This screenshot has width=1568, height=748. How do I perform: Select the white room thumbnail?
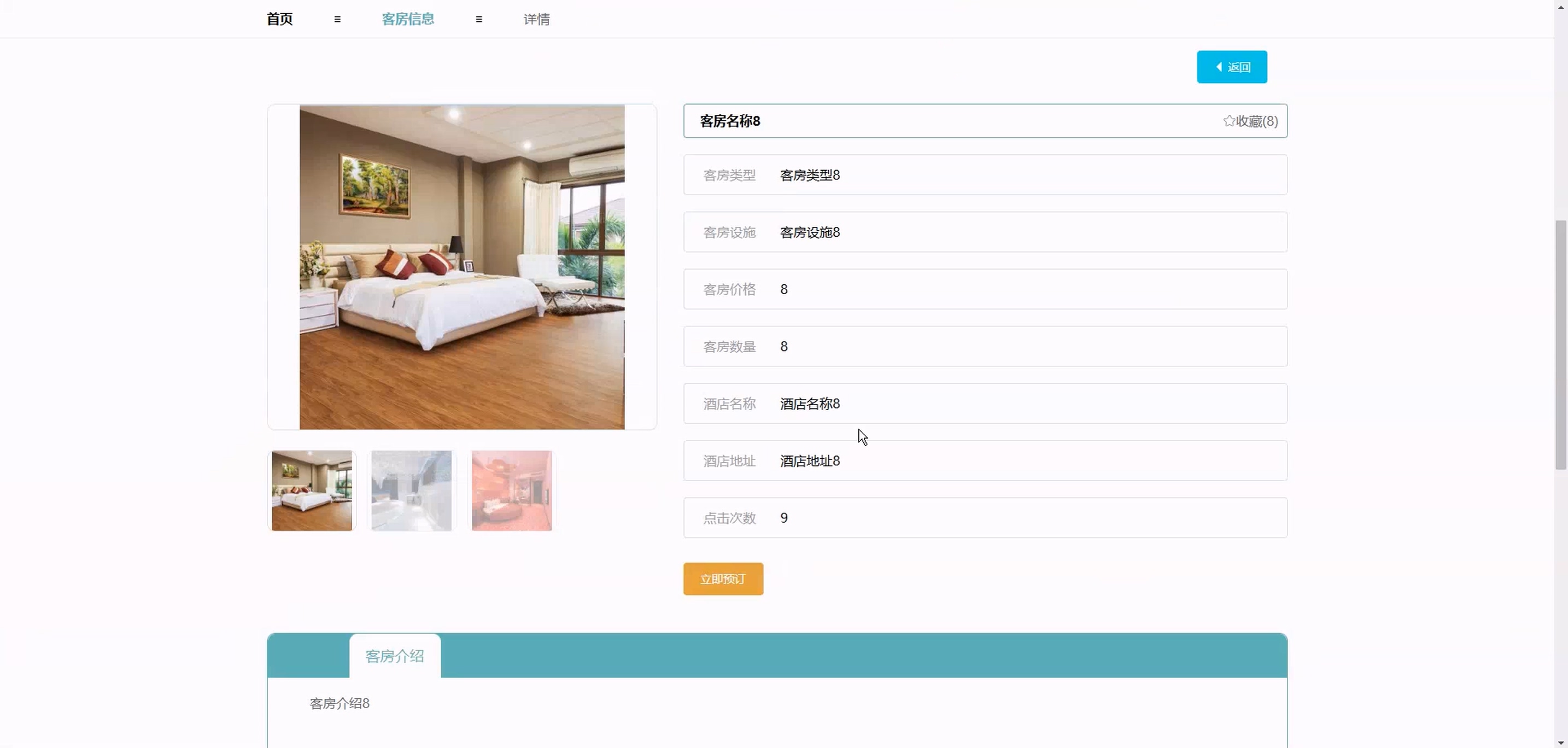click(412, 490)
